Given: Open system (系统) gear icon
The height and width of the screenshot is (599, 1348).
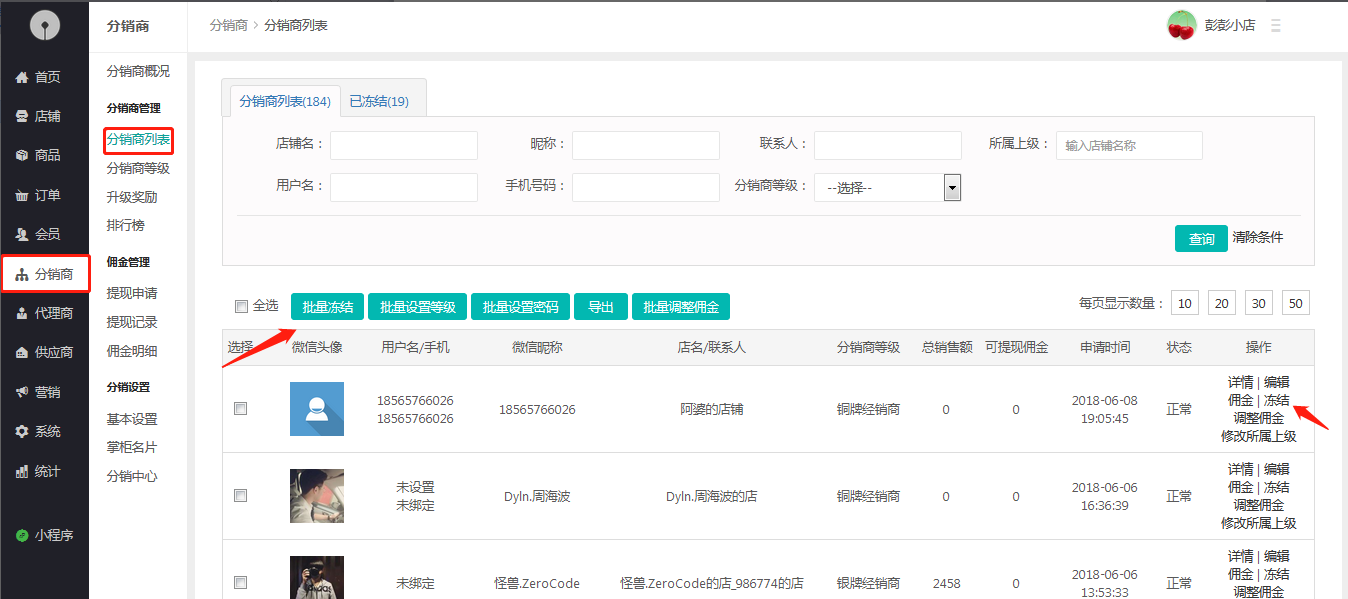Looking at the screenshot, I should pos(22,431).
